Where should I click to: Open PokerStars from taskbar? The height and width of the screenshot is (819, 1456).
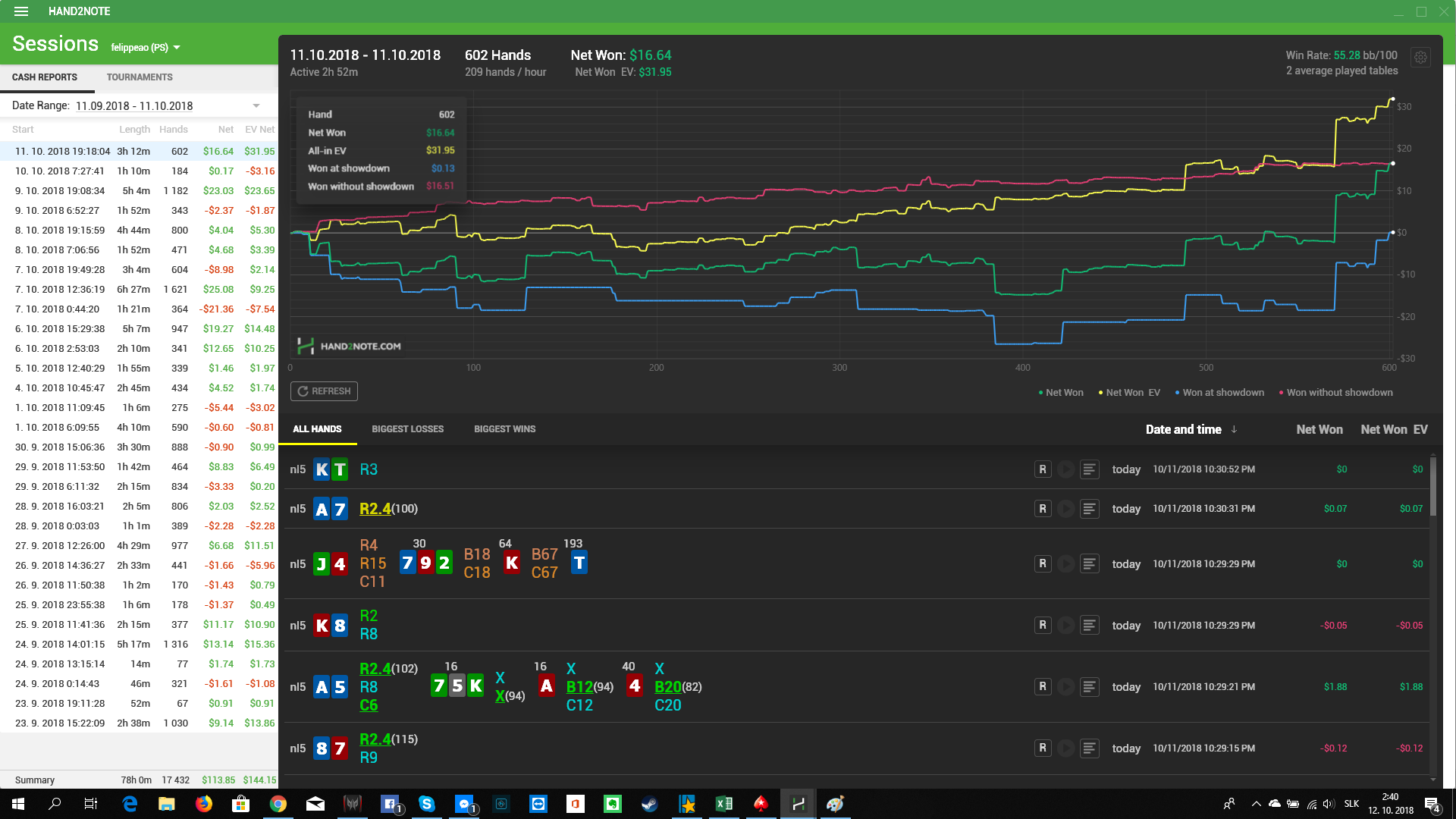[x=761, y=804]
